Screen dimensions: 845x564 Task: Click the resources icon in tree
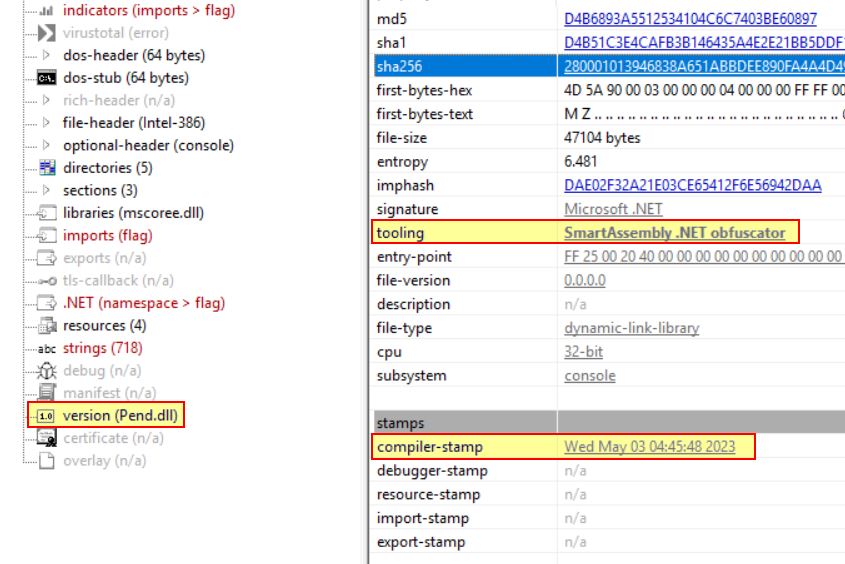[x=46, y=326]
